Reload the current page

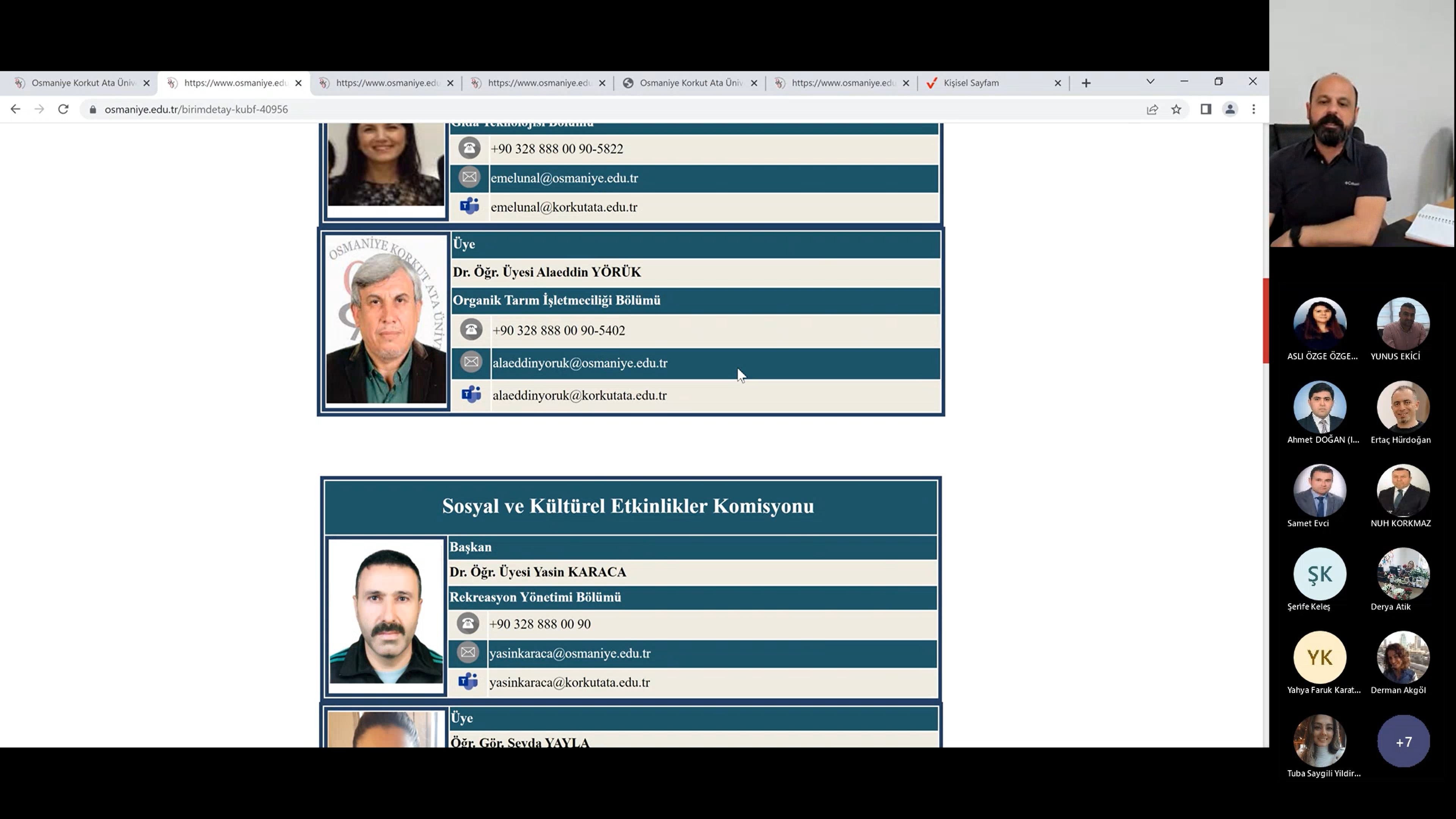pos(63,109)
